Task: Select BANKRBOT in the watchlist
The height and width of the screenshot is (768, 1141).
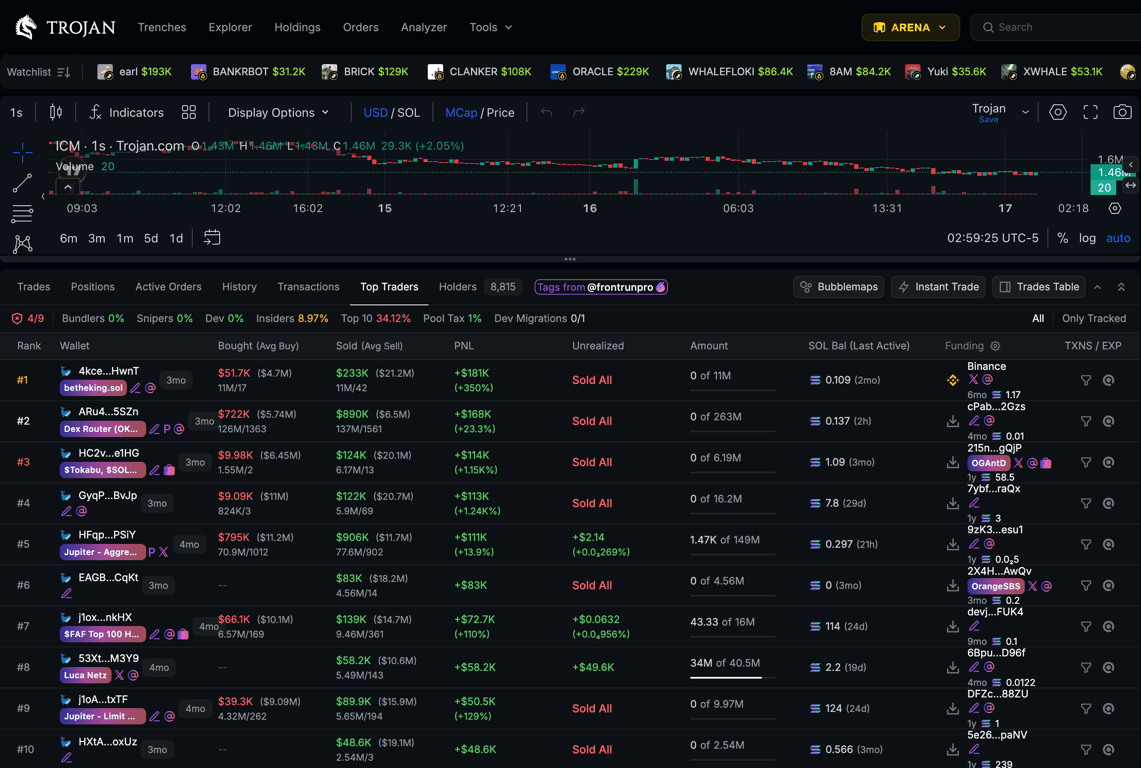Action: click(247, 71)
